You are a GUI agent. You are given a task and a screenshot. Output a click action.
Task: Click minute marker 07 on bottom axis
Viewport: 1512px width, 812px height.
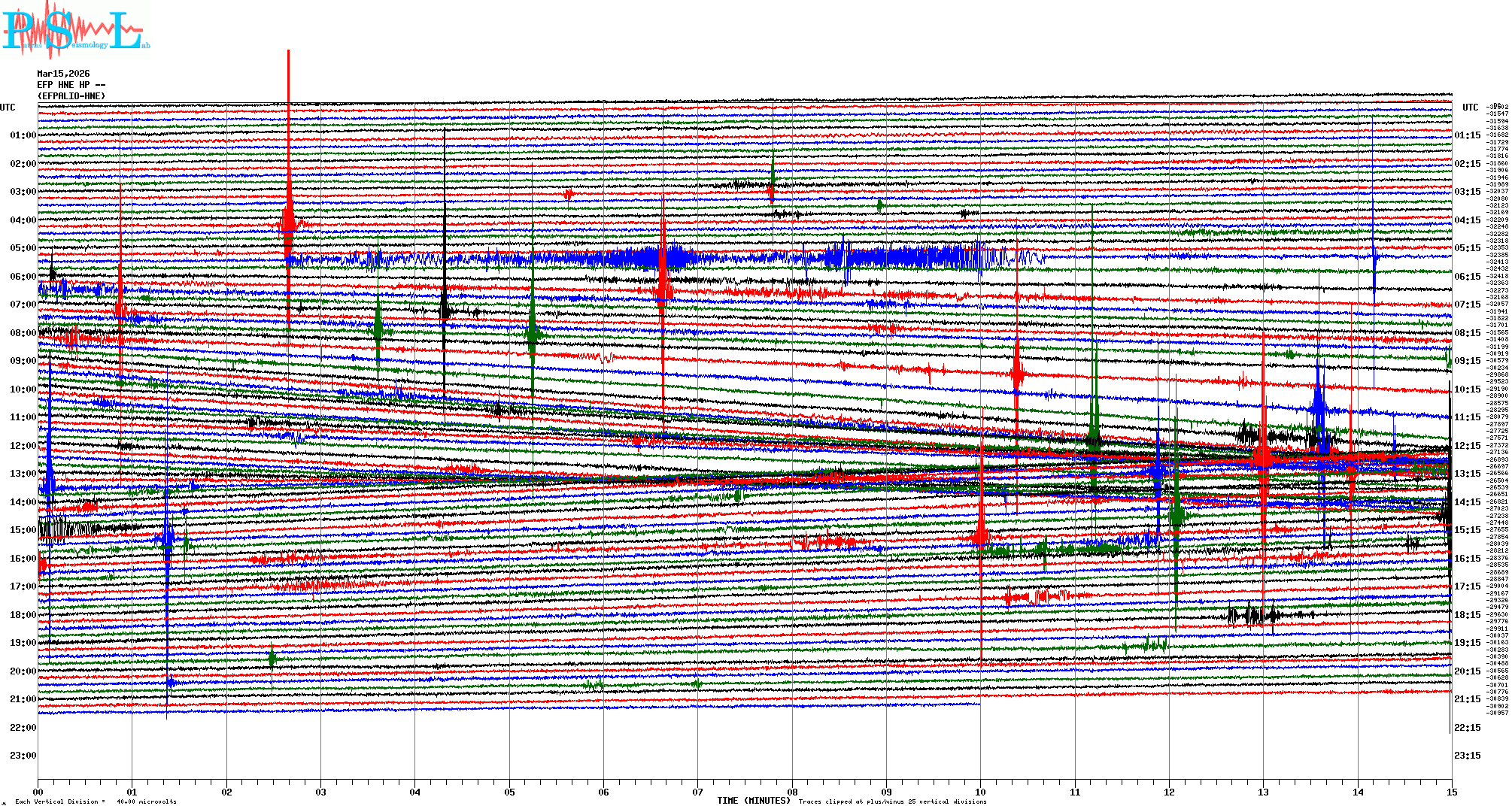click(x=698, y=792)
